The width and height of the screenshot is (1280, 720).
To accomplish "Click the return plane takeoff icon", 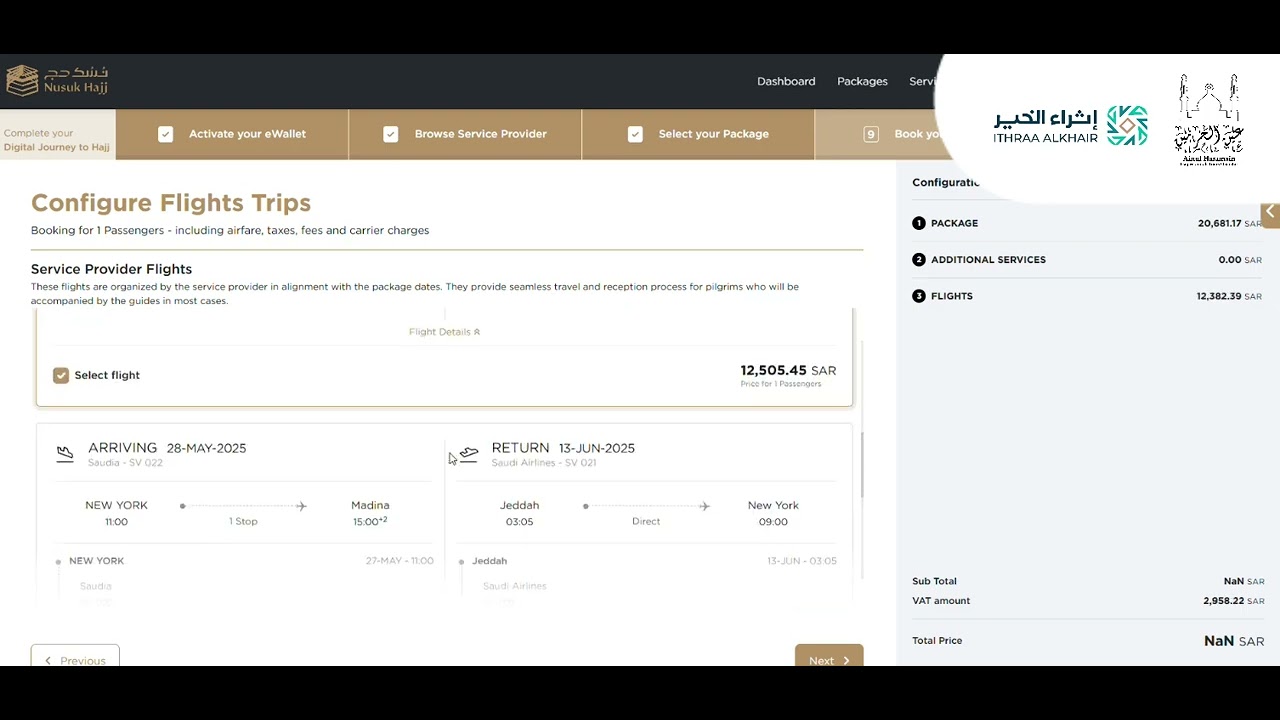I will click(x=469, y=454).
